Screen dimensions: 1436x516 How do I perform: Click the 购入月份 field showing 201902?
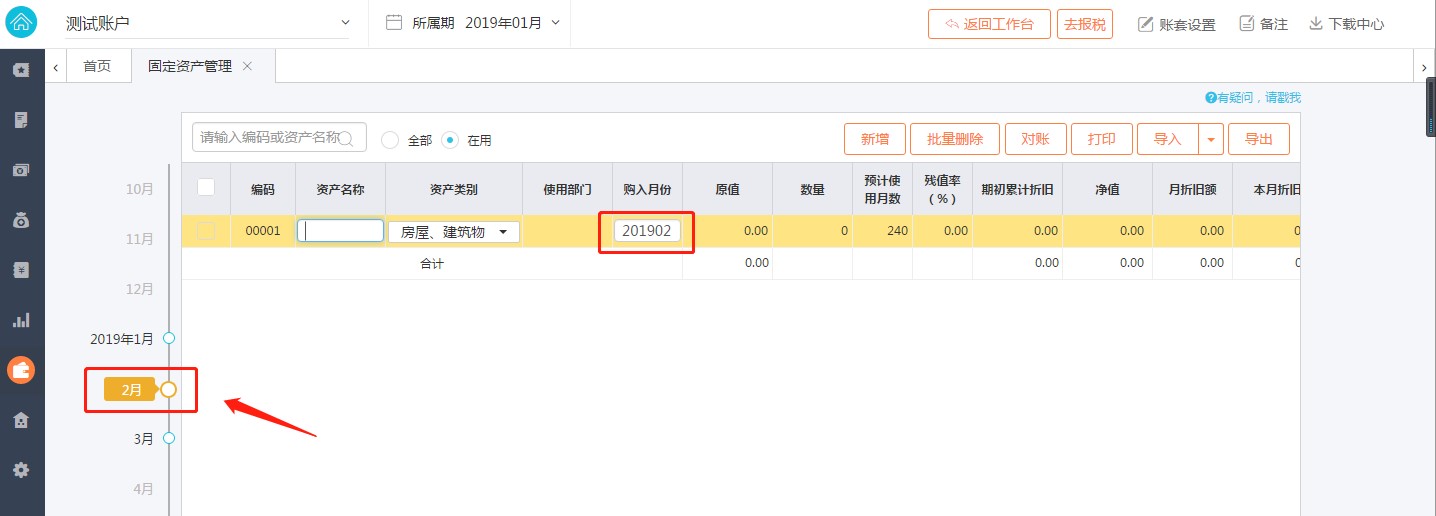(x=647, y=231)
